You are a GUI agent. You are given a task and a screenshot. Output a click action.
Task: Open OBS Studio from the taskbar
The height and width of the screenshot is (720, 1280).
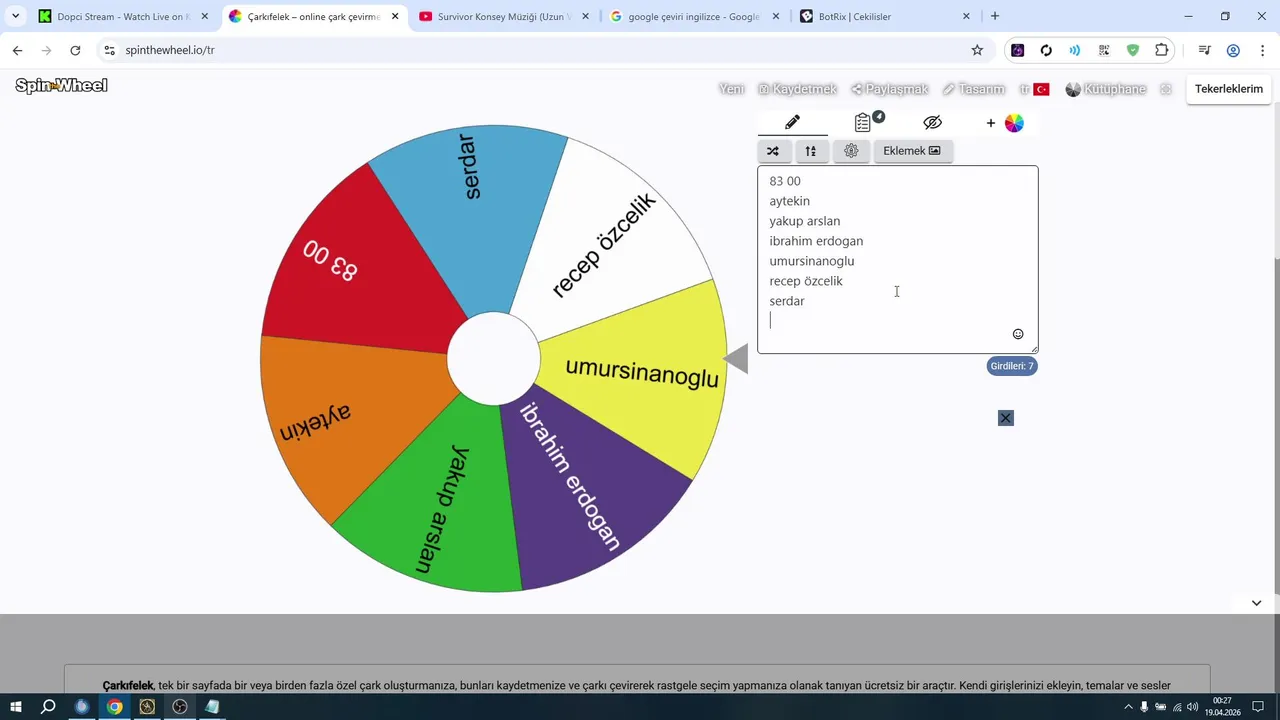pyautogui.click(x=180, y=707)
